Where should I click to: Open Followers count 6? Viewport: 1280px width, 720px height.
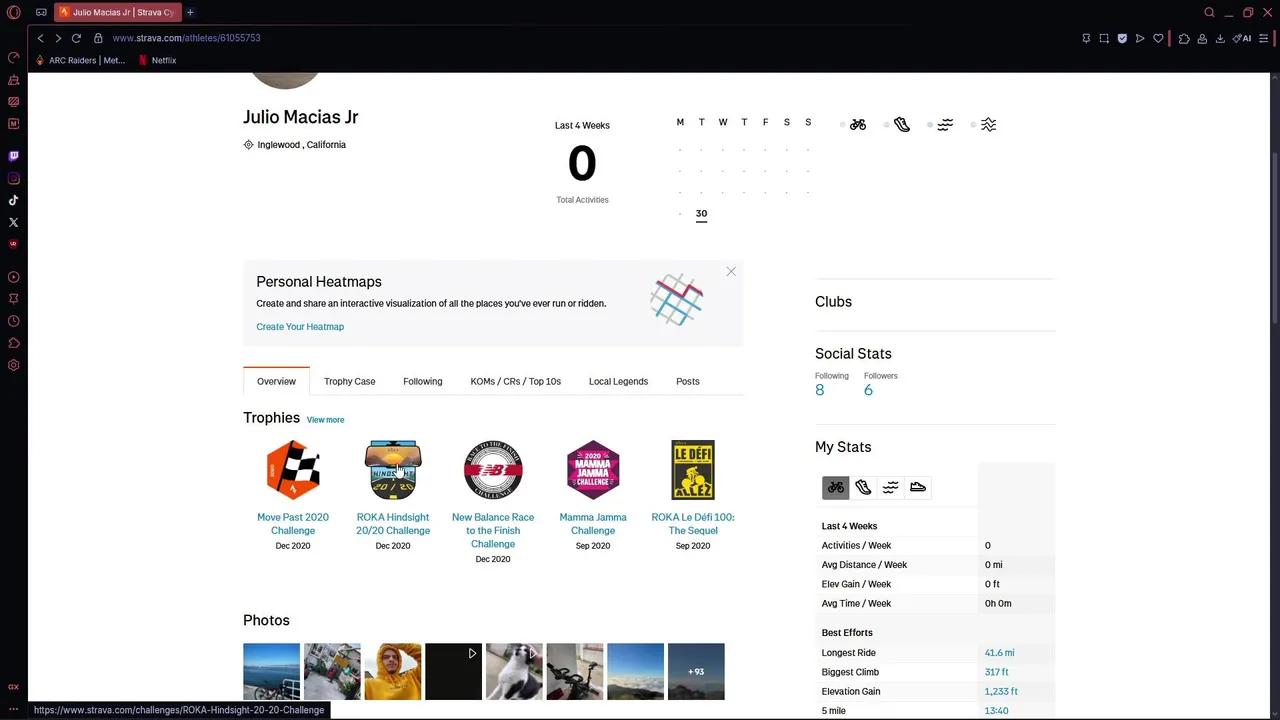point(868,390)
